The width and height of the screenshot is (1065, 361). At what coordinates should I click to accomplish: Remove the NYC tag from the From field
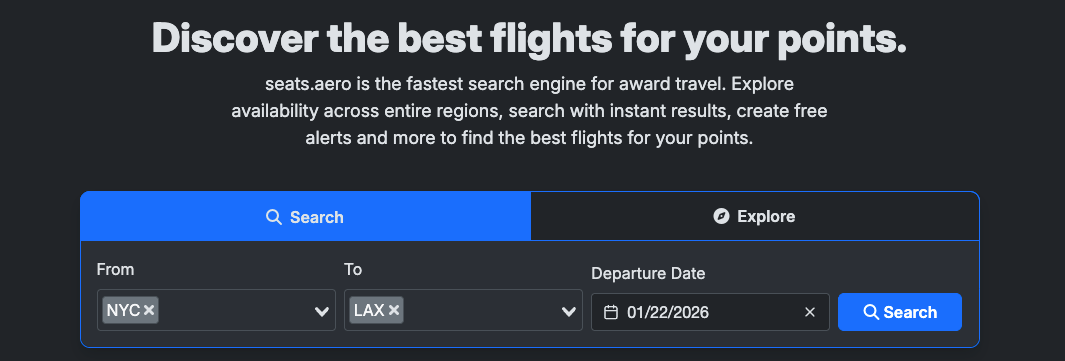coord(149,310)
